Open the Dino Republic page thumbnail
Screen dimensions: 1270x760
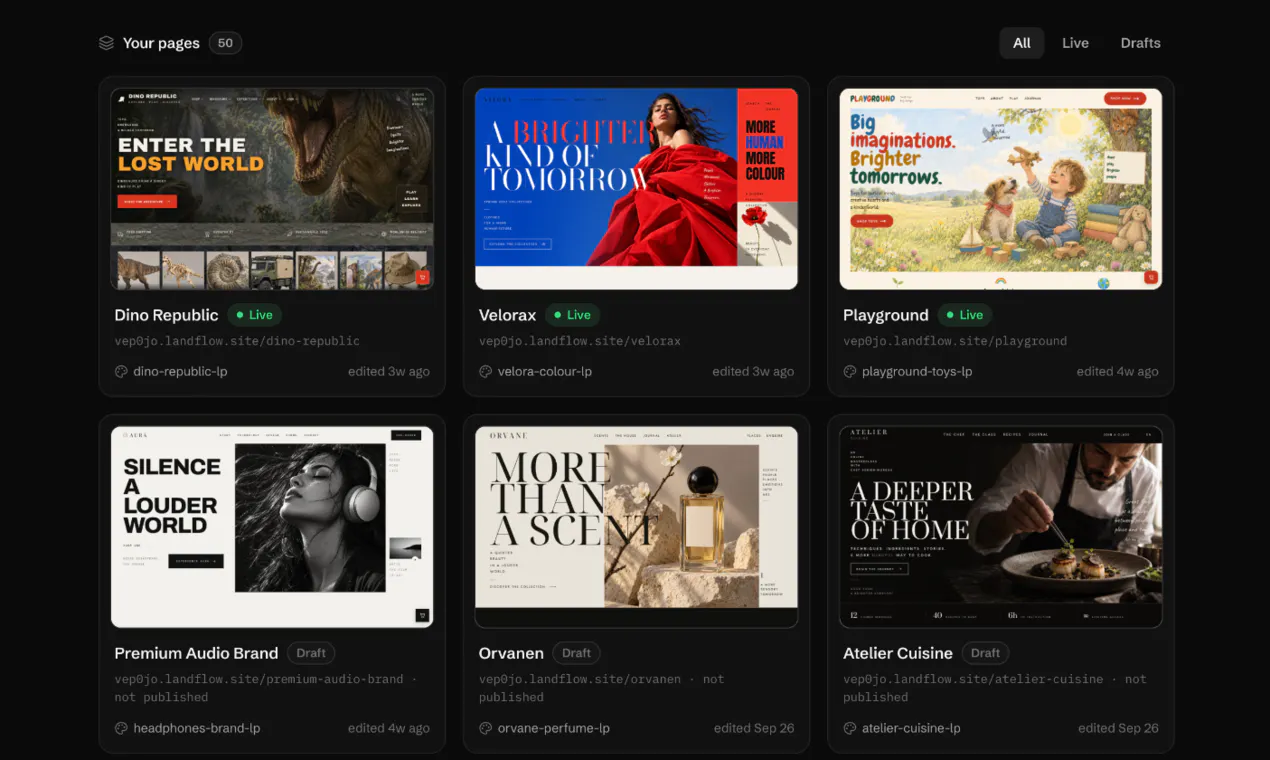(272, 189)
